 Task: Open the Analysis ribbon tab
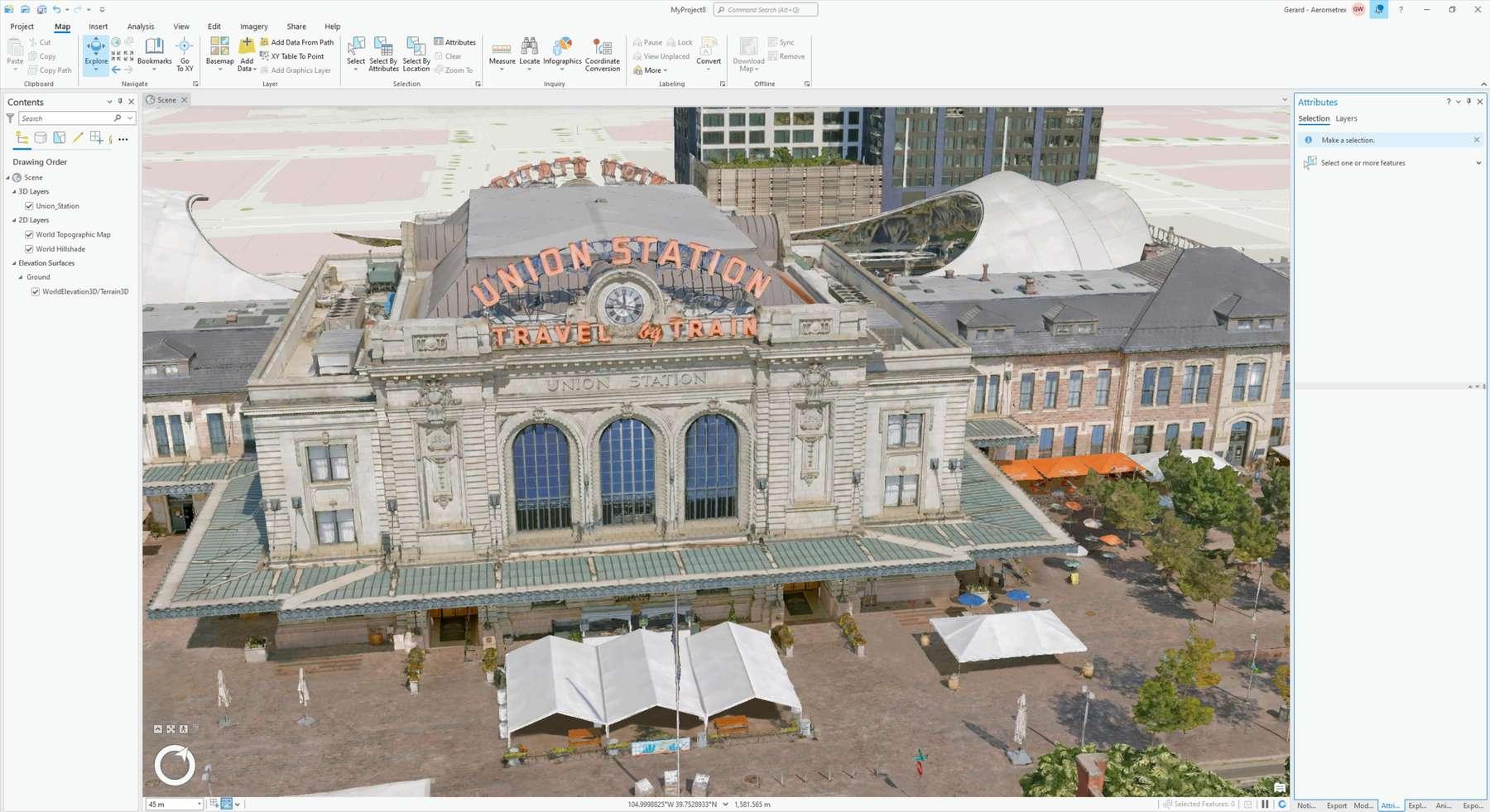(141, 26)
